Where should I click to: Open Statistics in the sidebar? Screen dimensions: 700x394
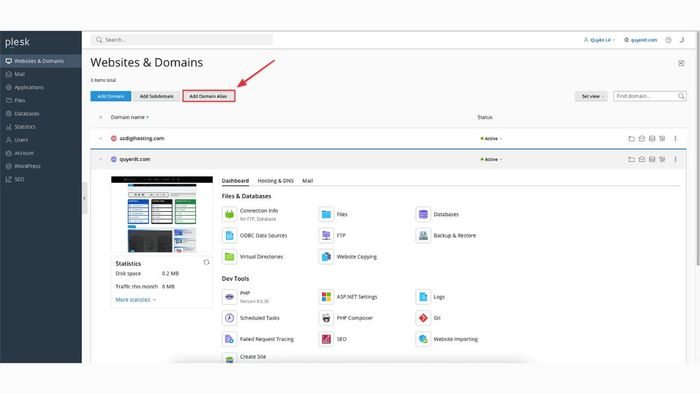pos(41,127)
